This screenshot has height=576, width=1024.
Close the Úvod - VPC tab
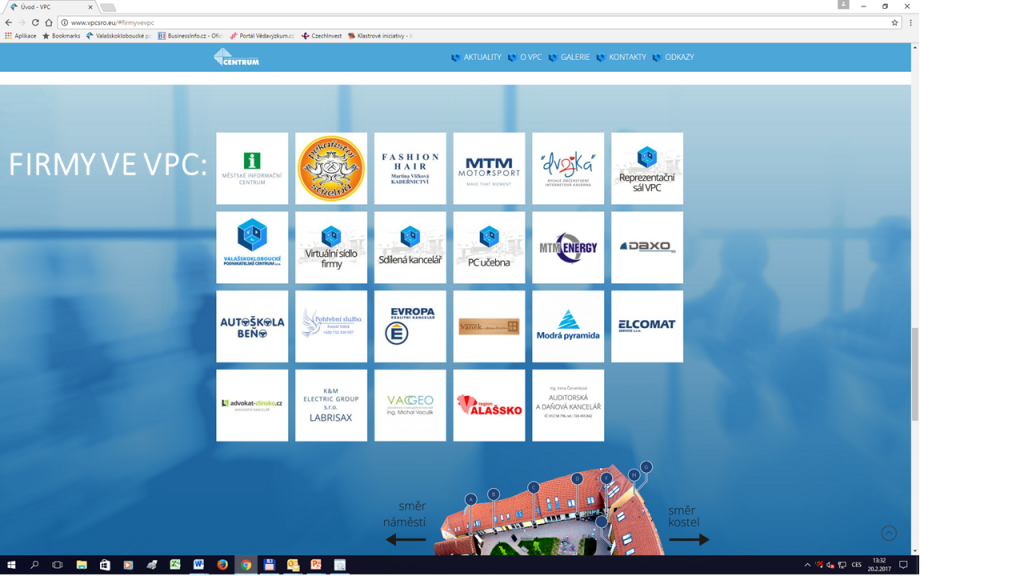90,7
